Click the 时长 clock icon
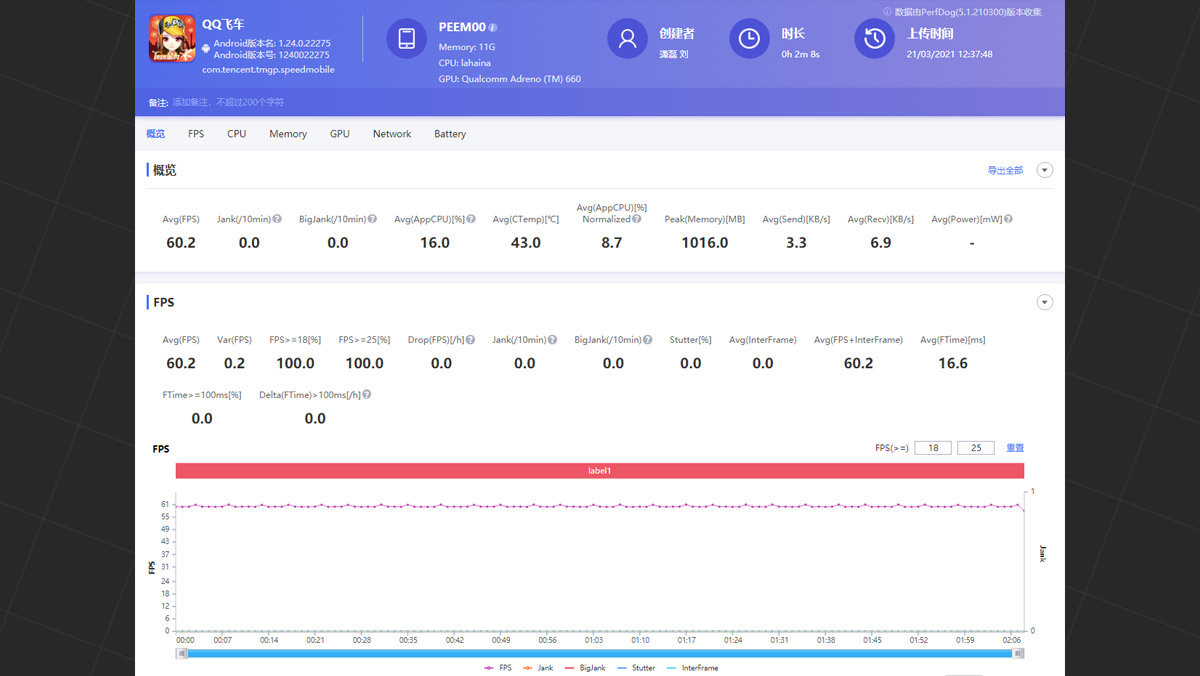This screenshot has height=676, width=1200. (x=749, y=39)
